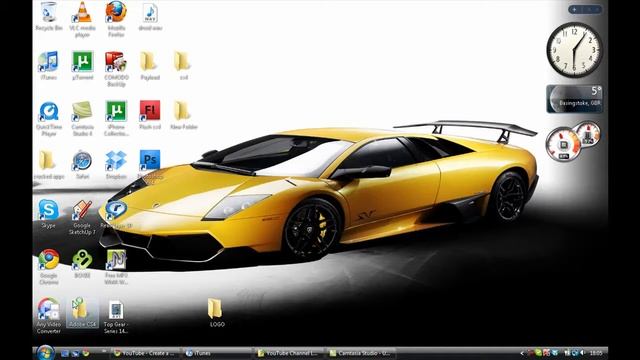Click the volume speaker tray icon
The image size is (640, 360).
(x=582, y=353)
